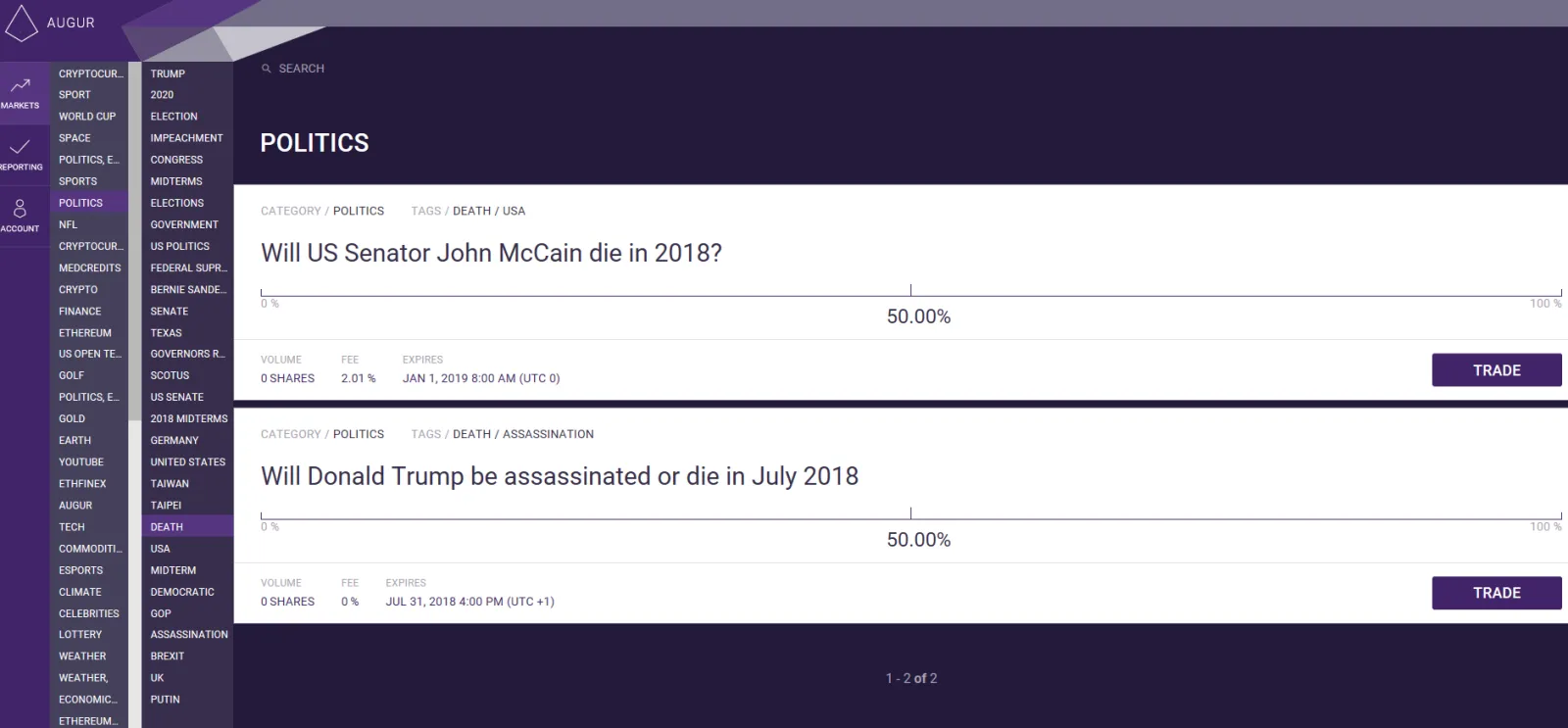Click TRADE on the Trump July 2018 market

1496,593
